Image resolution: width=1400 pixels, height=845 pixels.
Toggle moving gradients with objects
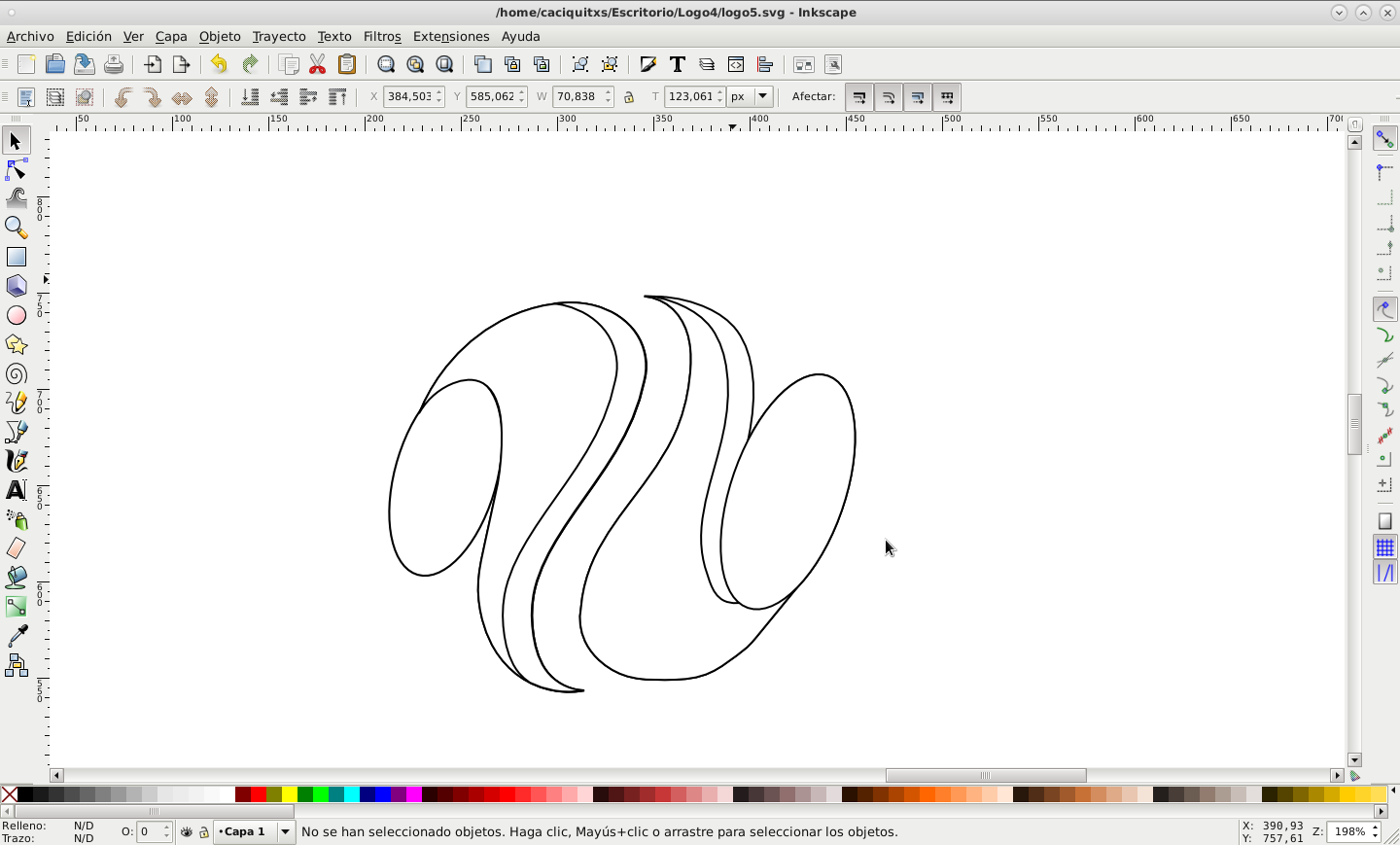point(918,97)
